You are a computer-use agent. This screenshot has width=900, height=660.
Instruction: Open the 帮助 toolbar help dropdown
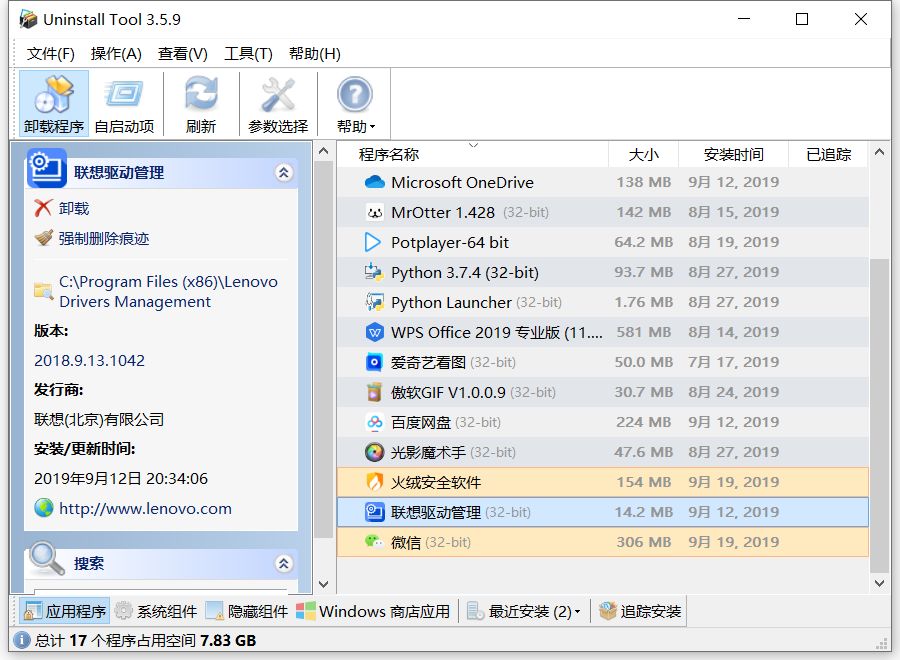pyautogui.click(x=355, y=103)
